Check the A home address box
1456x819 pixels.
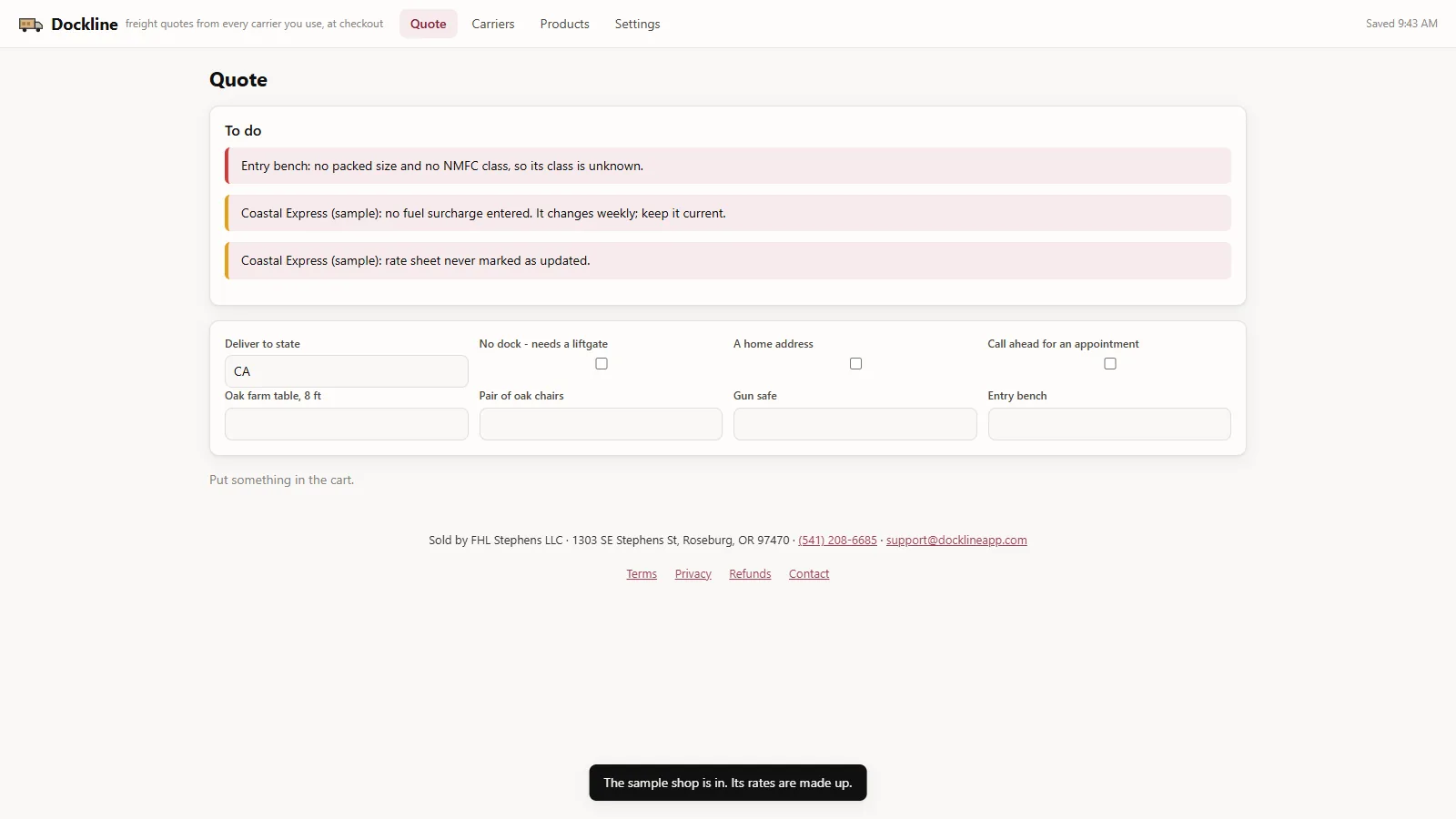coord(855,363)
